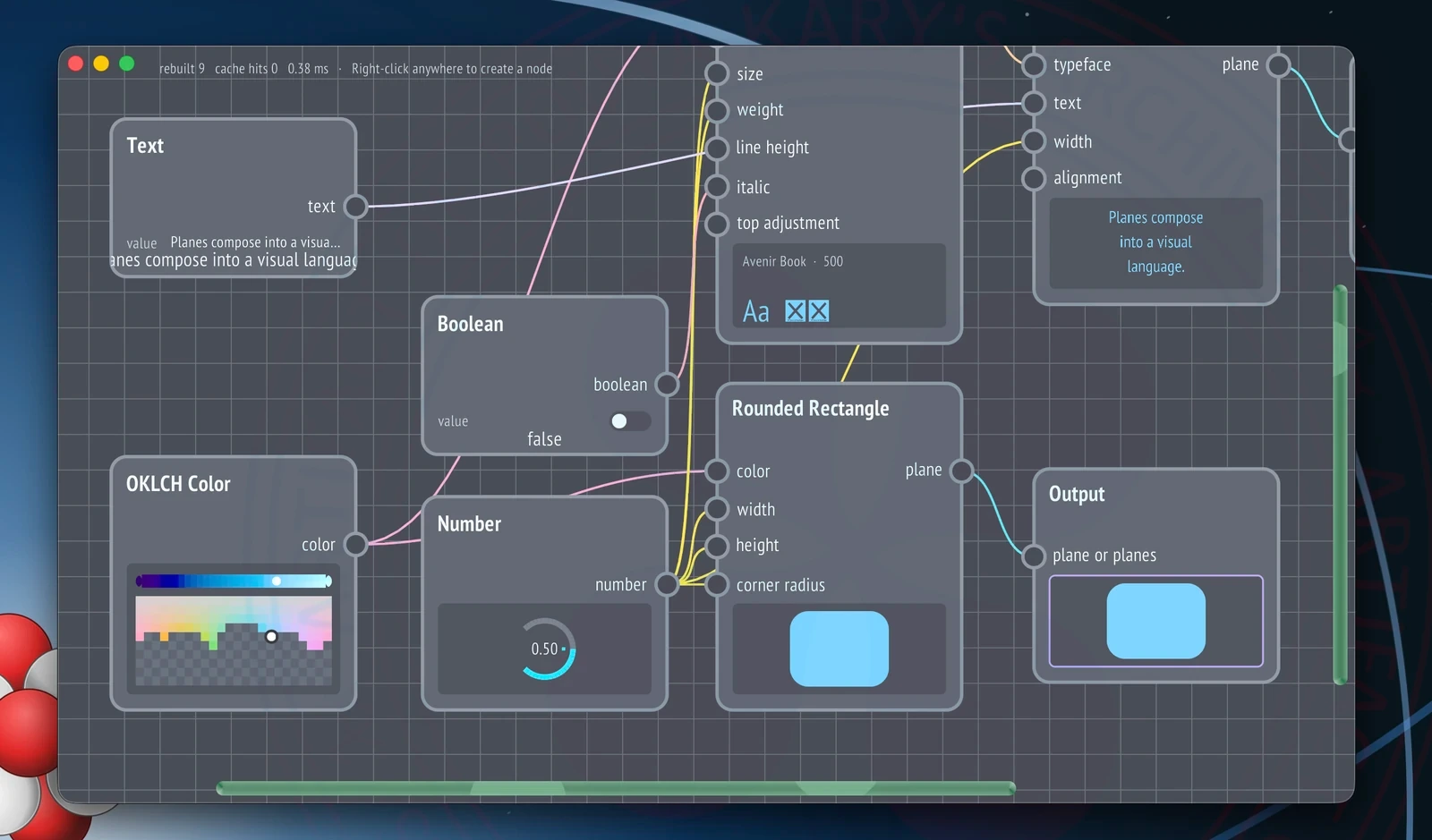This screenshot has width=1432, height=840.
Task: Click the Avenir Book typeface preview
Action: (x=839, y=285)
